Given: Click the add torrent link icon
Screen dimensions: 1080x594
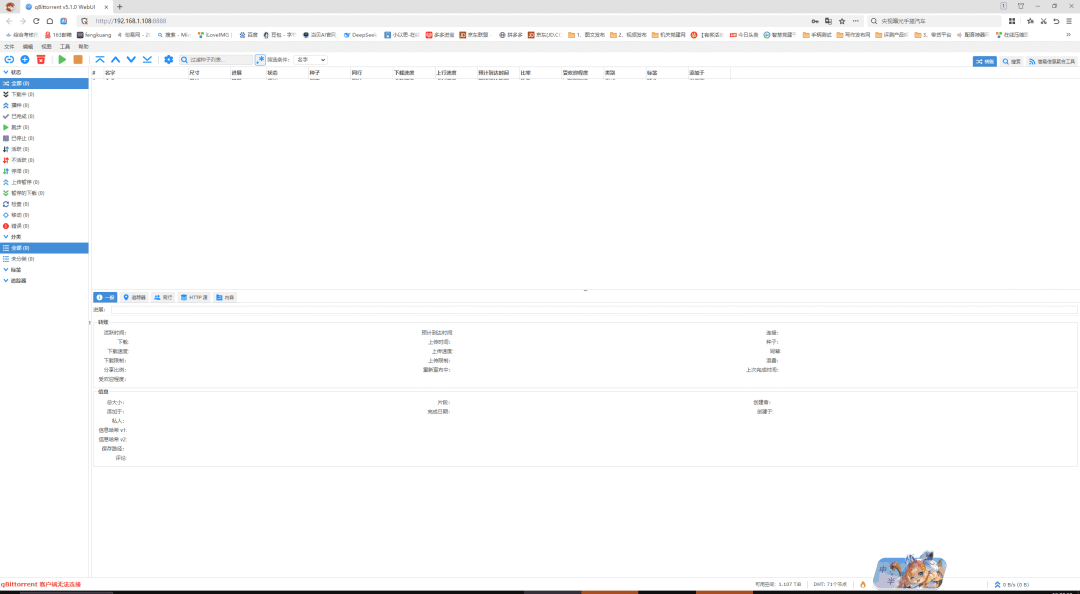Looking at the screenshot, I should click(9, 60).
